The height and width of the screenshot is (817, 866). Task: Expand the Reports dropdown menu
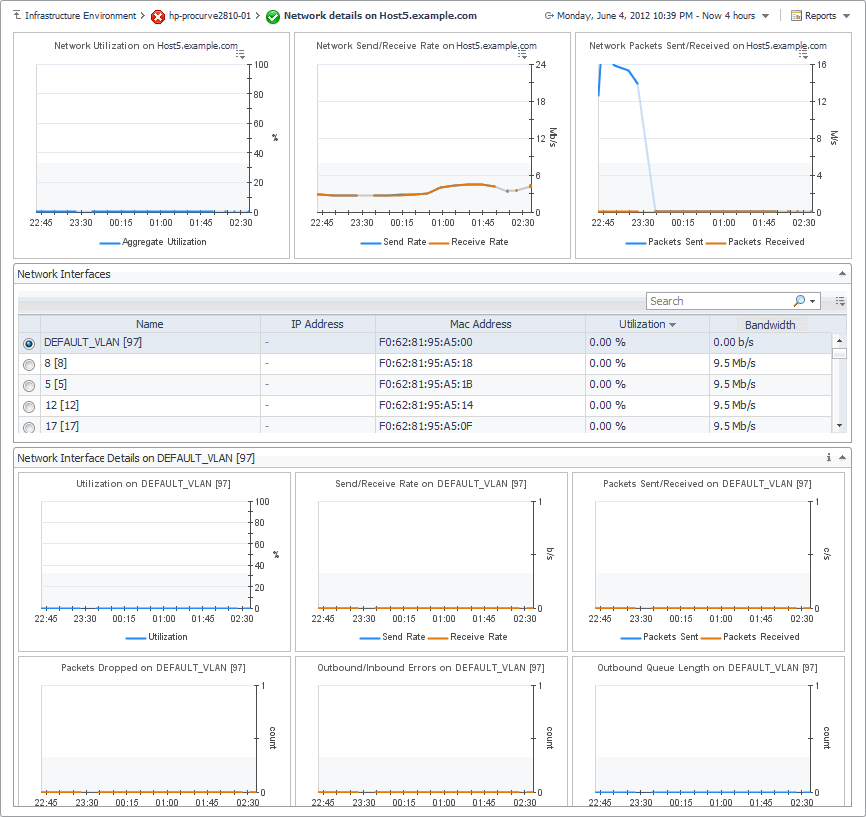coord(846,16)
